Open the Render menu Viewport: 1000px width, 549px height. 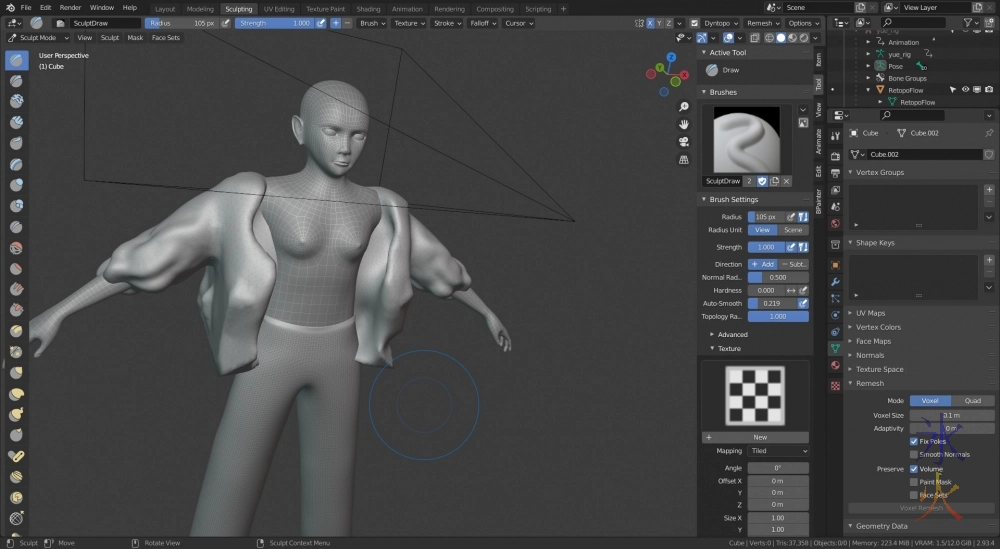coord(70,8)
